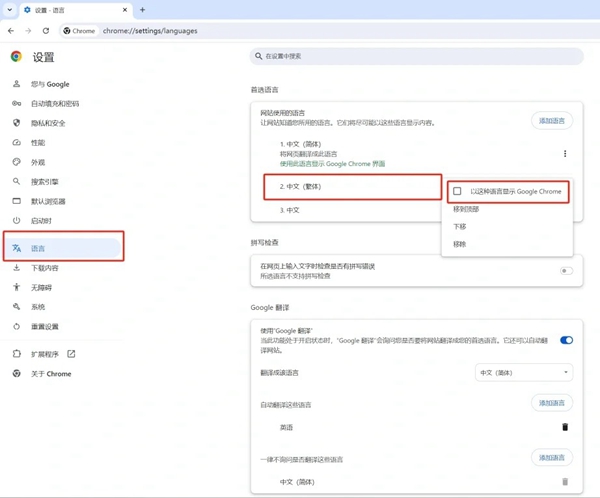Screen dimensions: 600x498
Task: Click the puzzle piece icon for 扩展程序
Action: [16, 354]
